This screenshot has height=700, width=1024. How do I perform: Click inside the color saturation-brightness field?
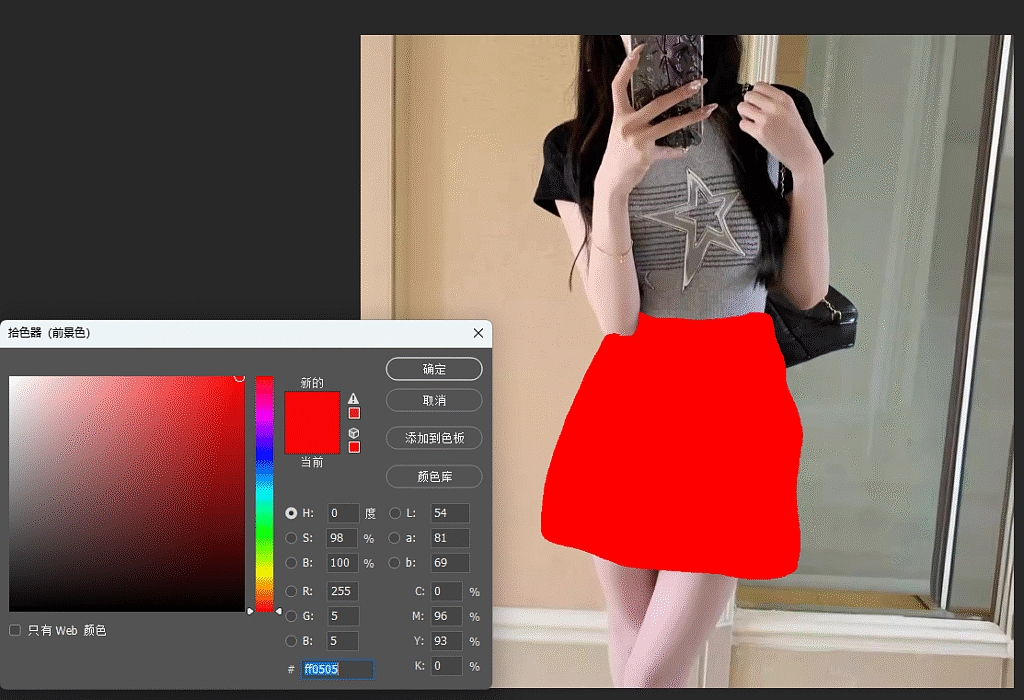[x=127, y=494]
